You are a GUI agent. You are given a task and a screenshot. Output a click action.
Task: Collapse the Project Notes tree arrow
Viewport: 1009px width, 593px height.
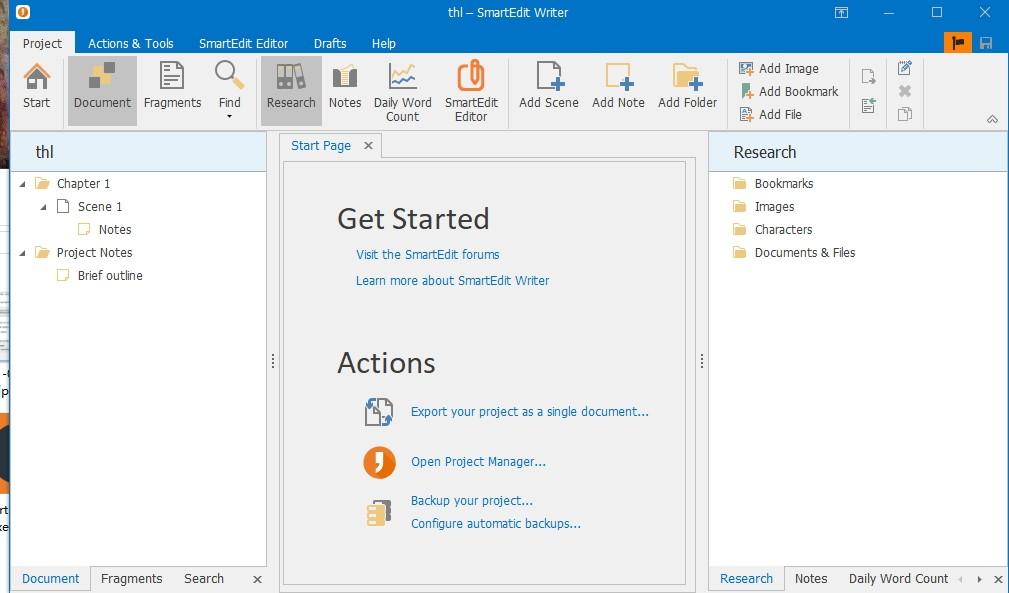point(23,253)
